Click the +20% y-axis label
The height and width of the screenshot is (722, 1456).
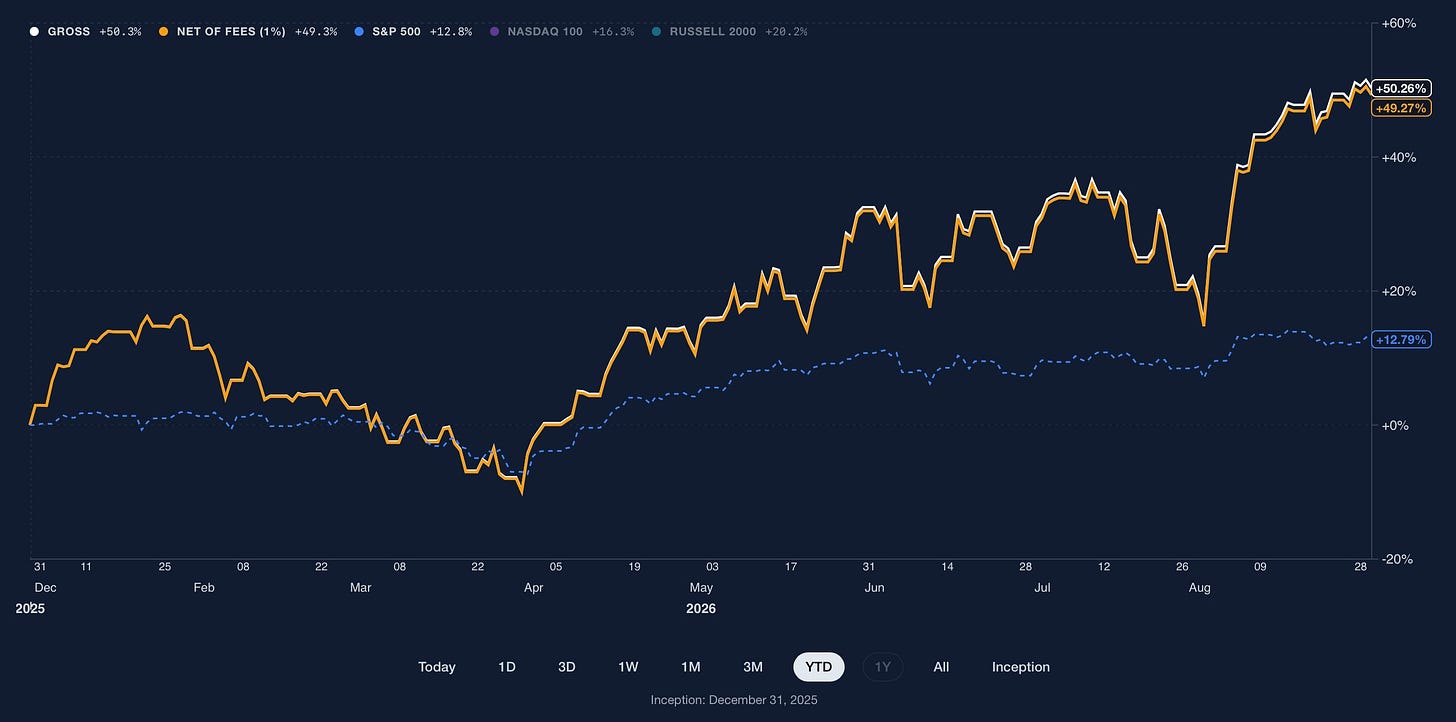[1397, 291]
